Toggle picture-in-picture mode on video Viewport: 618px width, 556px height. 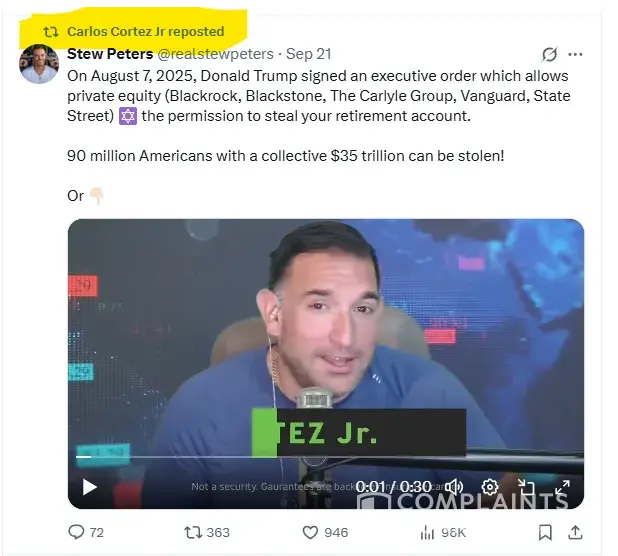(x=526, y=487)
